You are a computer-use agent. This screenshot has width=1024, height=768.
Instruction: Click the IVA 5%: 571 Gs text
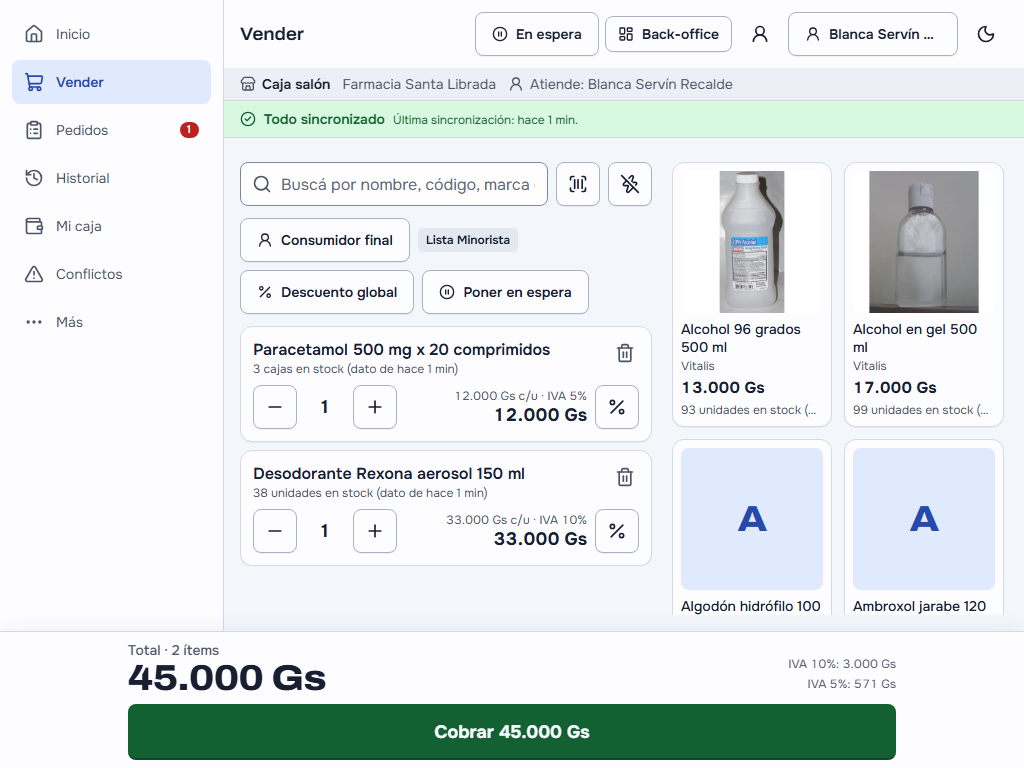pyautogui.click(x=852, y=684)
